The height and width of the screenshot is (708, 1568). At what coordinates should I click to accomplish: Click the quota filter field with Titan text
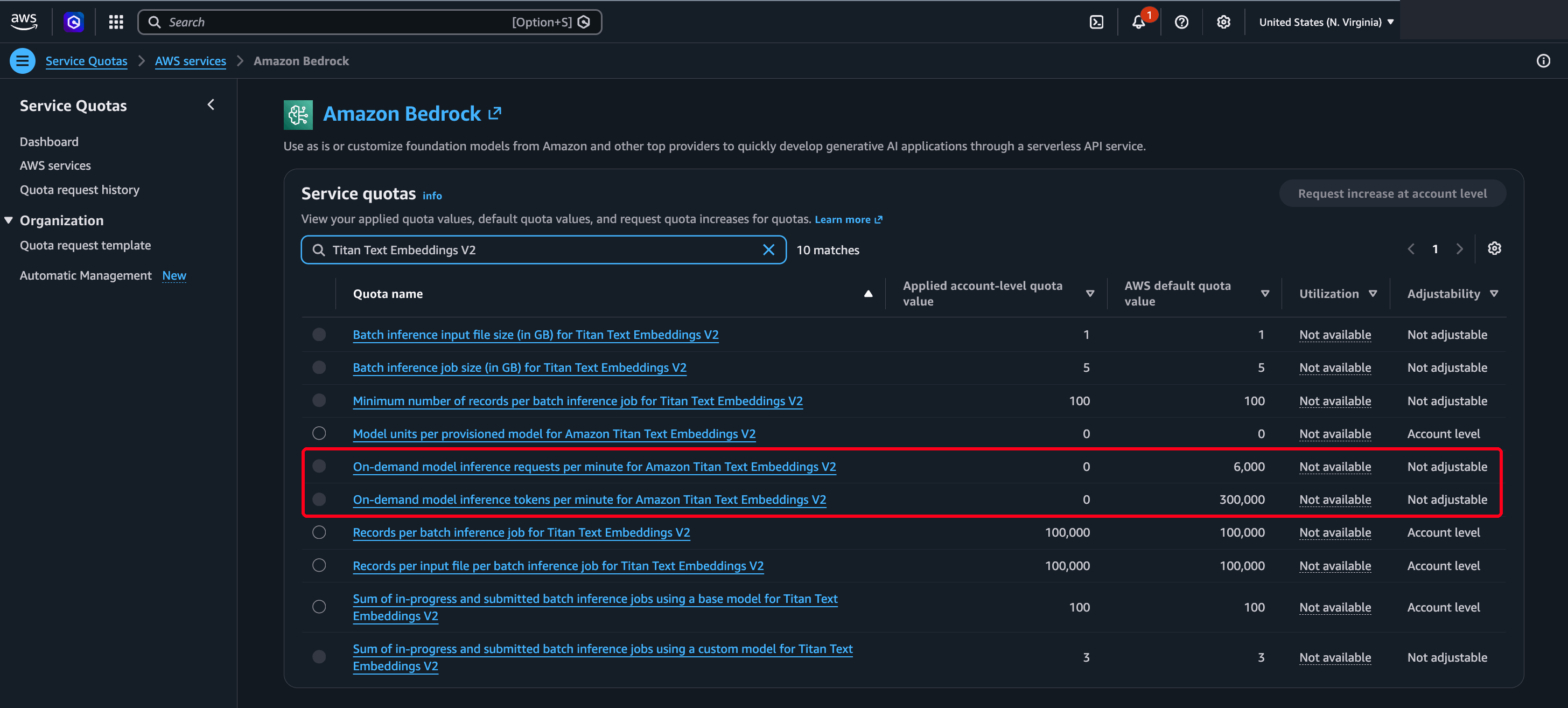pyautogui.click(x=543, y=250)
